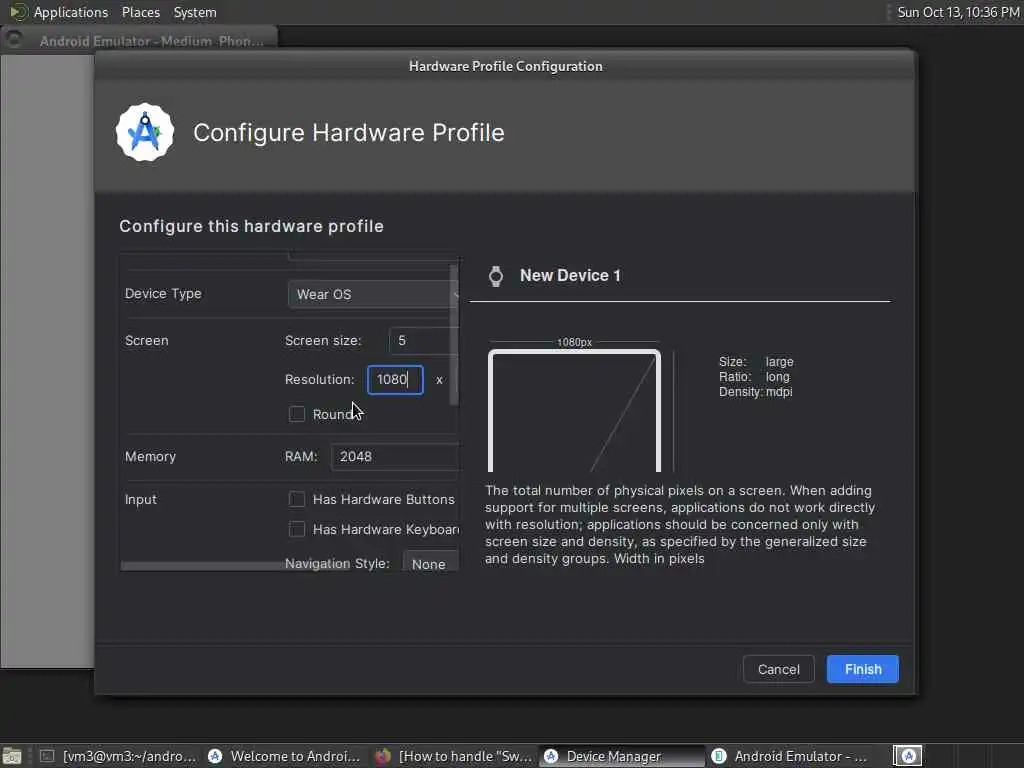Switch to Device Manager taskbar item
Image resolution: width=1024 pixels, height=768 pixels.
coord(622,756)
